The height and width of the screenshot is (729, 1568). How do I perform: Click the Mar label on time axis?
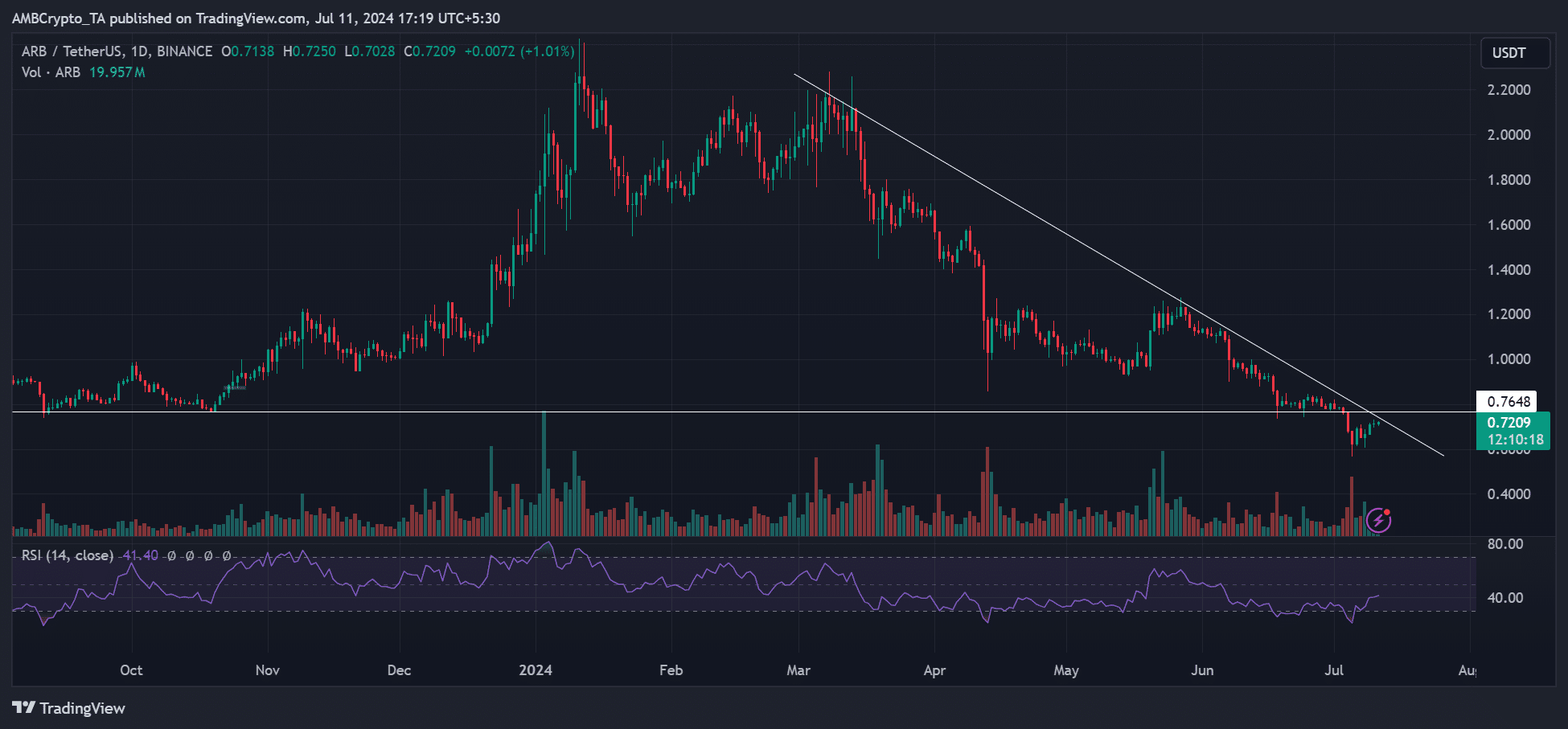[798, 670]
